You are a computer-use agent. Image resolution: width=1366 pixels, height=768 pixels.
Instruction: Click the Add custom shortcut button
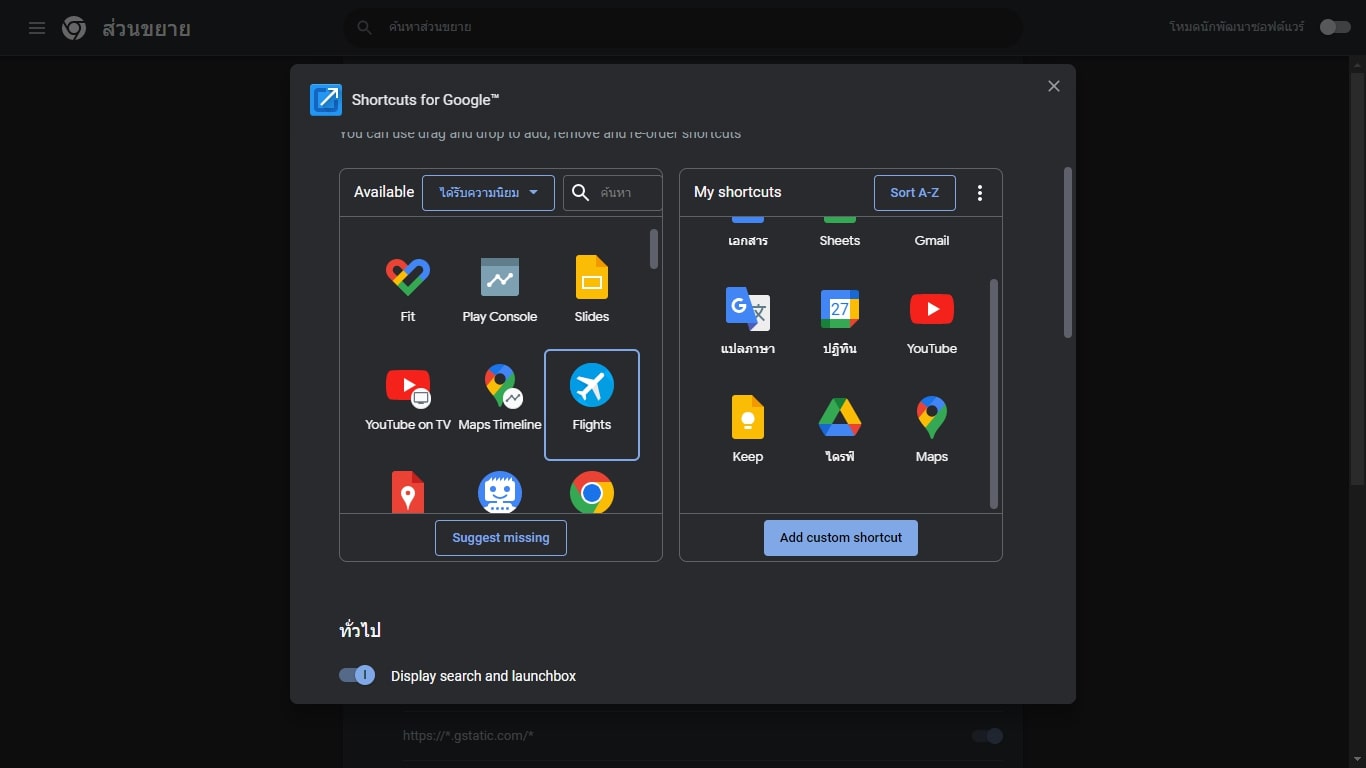pyautogui.click(x=840, y=538)
